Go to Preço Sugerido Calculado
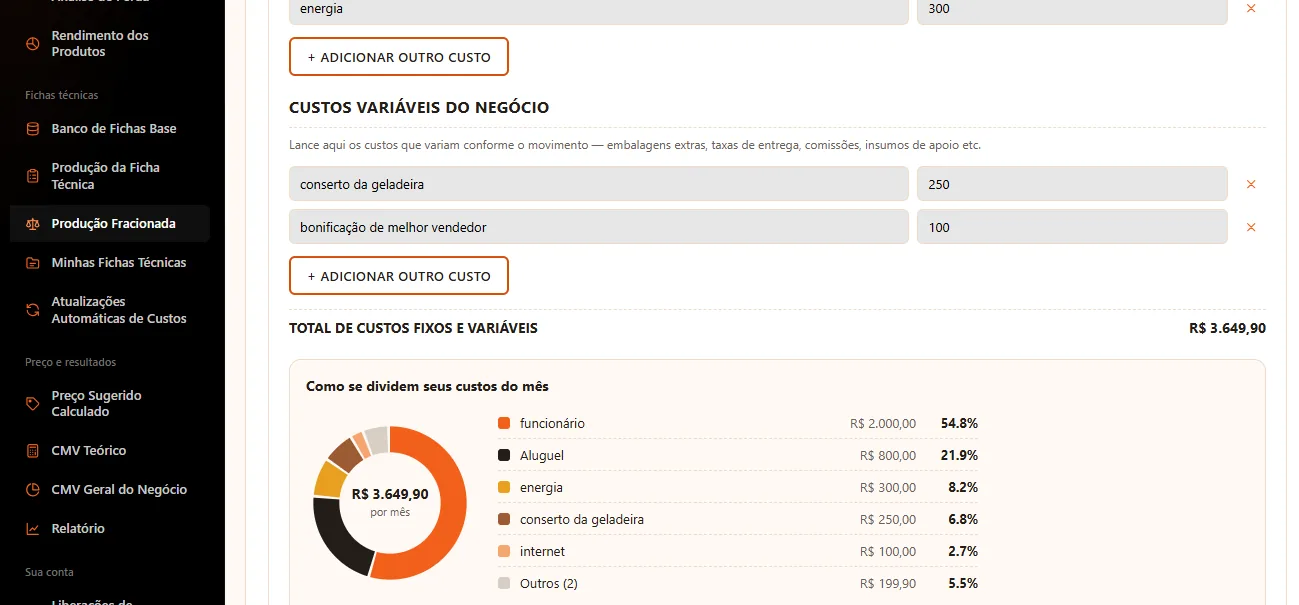1299x605 pixels. pyautogui.click(x=110, y=403)
